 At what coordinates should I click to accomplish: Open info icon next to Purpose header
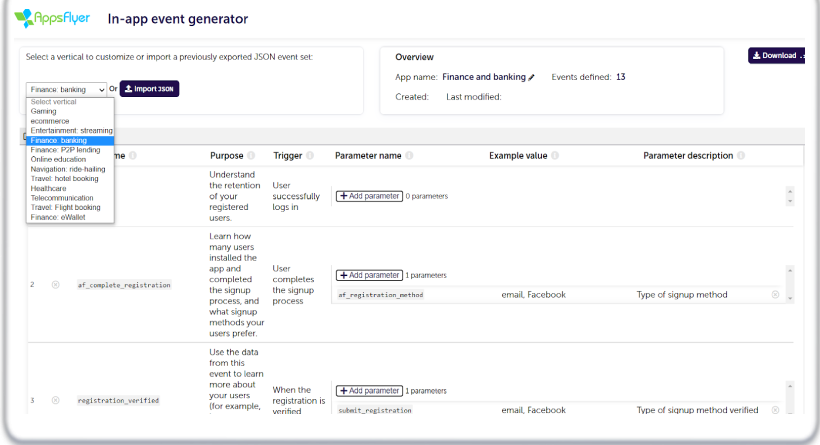point(251,155)
